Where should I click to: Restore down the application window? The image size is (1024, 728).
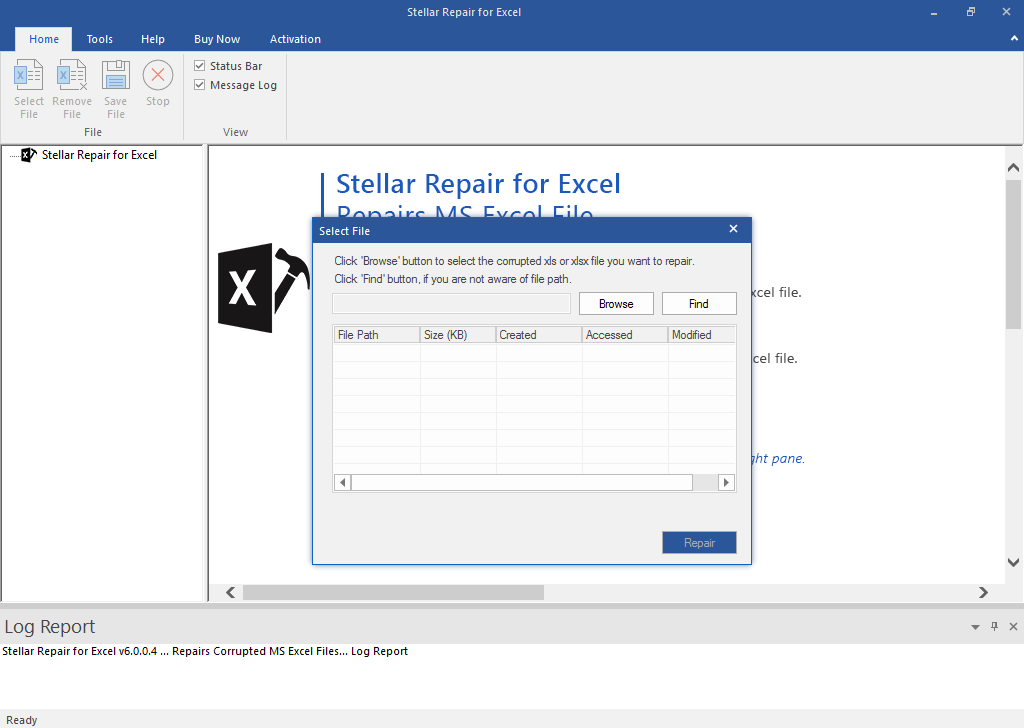[x=971, y=12]
